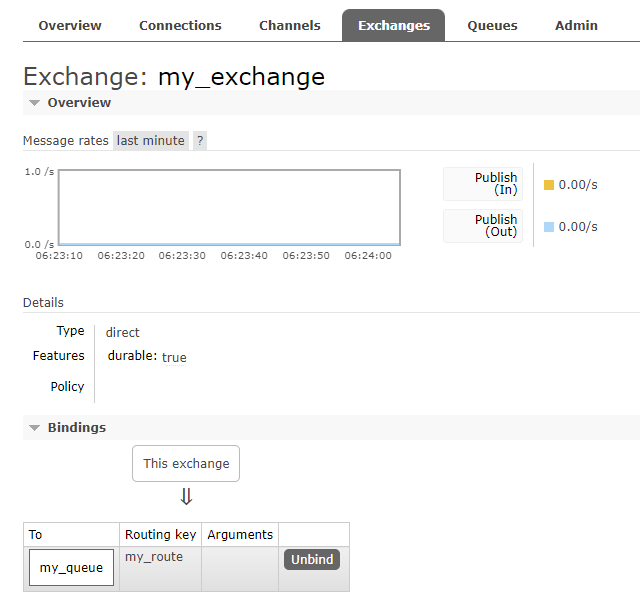Click the durable 'true' value
This screenshot has width=640, height=607.
pyautogui.click(x=174, y=357)
